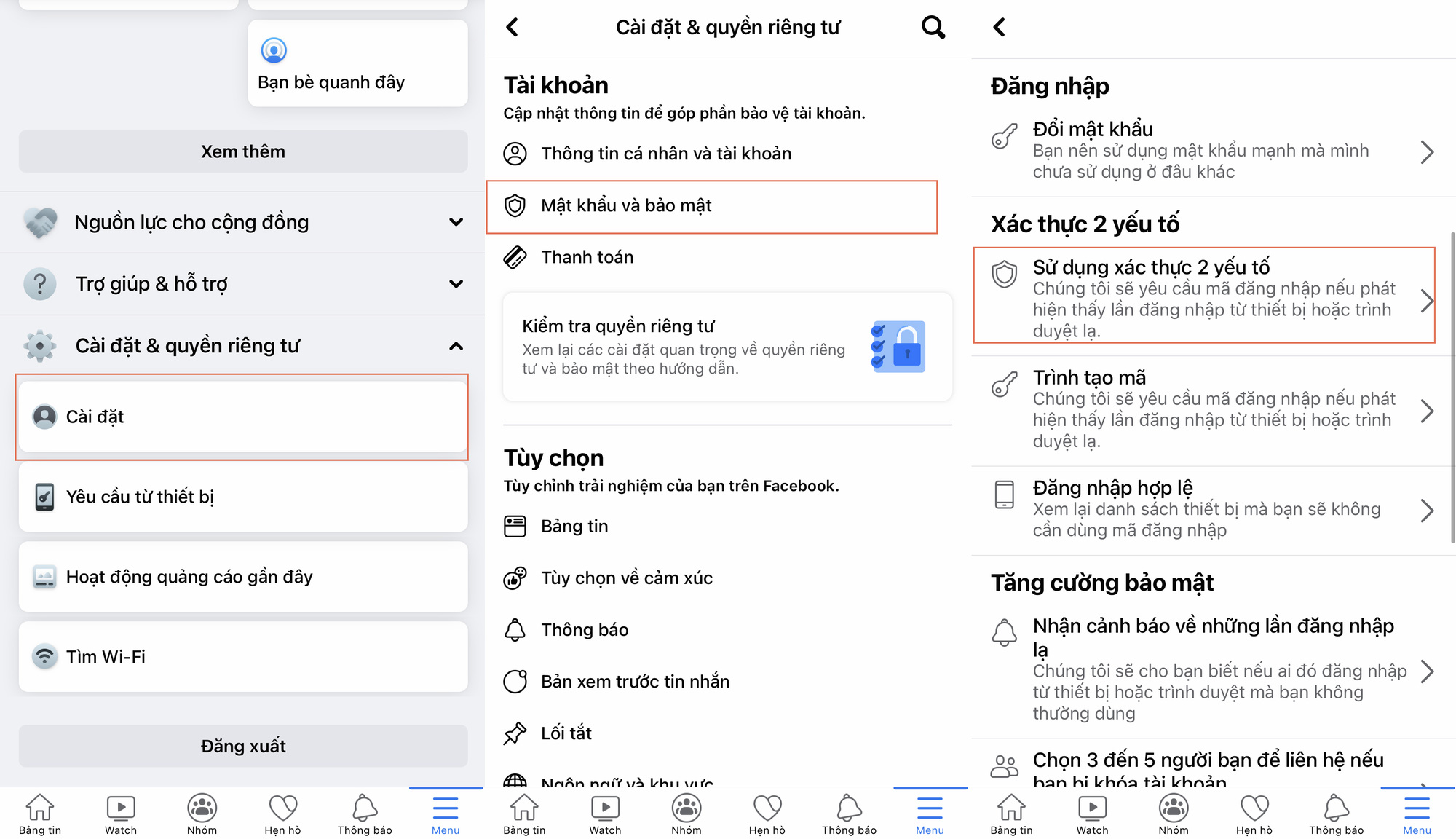Viewport: 1456px width, 839px height.
Task: Click the search icon in settings
Action: 933,27
